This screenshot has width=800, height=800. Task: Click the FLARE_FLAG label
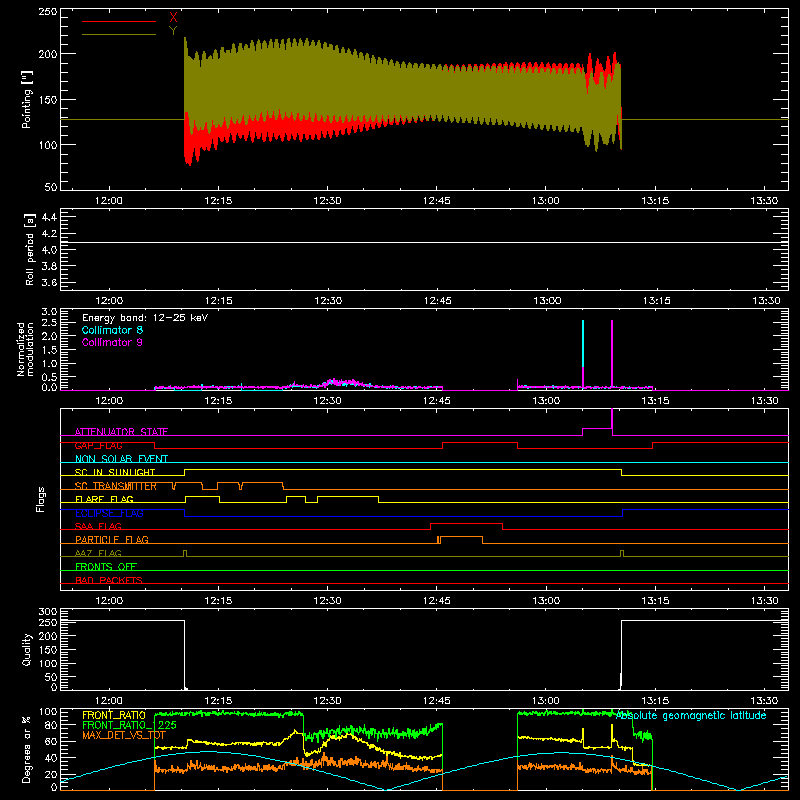point(104,499)
